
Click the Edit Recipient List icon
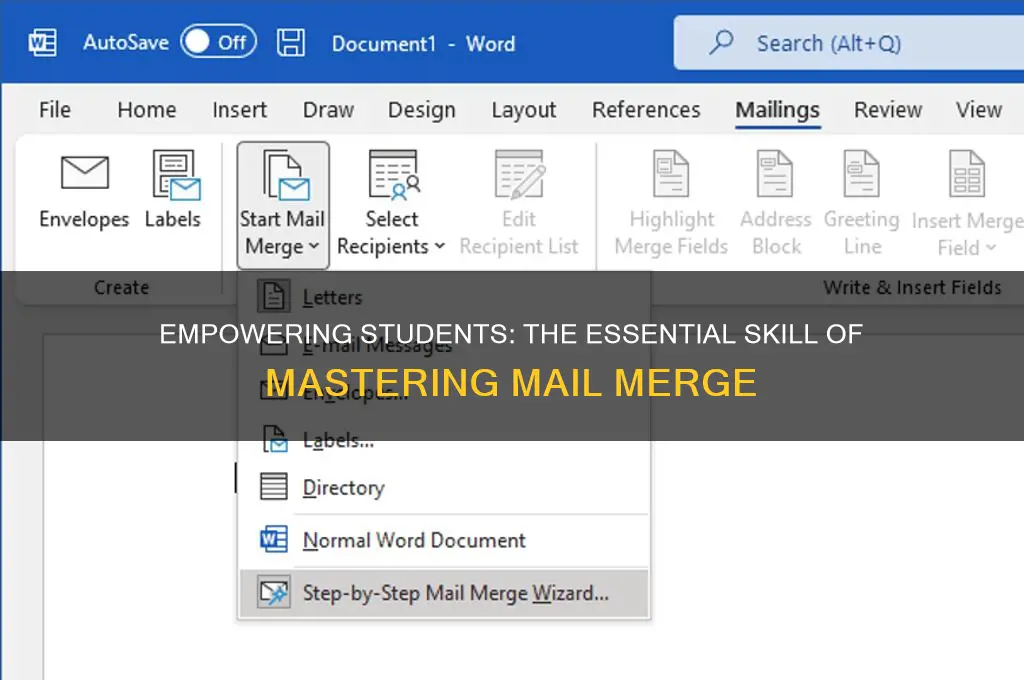[x=520, y=174]
